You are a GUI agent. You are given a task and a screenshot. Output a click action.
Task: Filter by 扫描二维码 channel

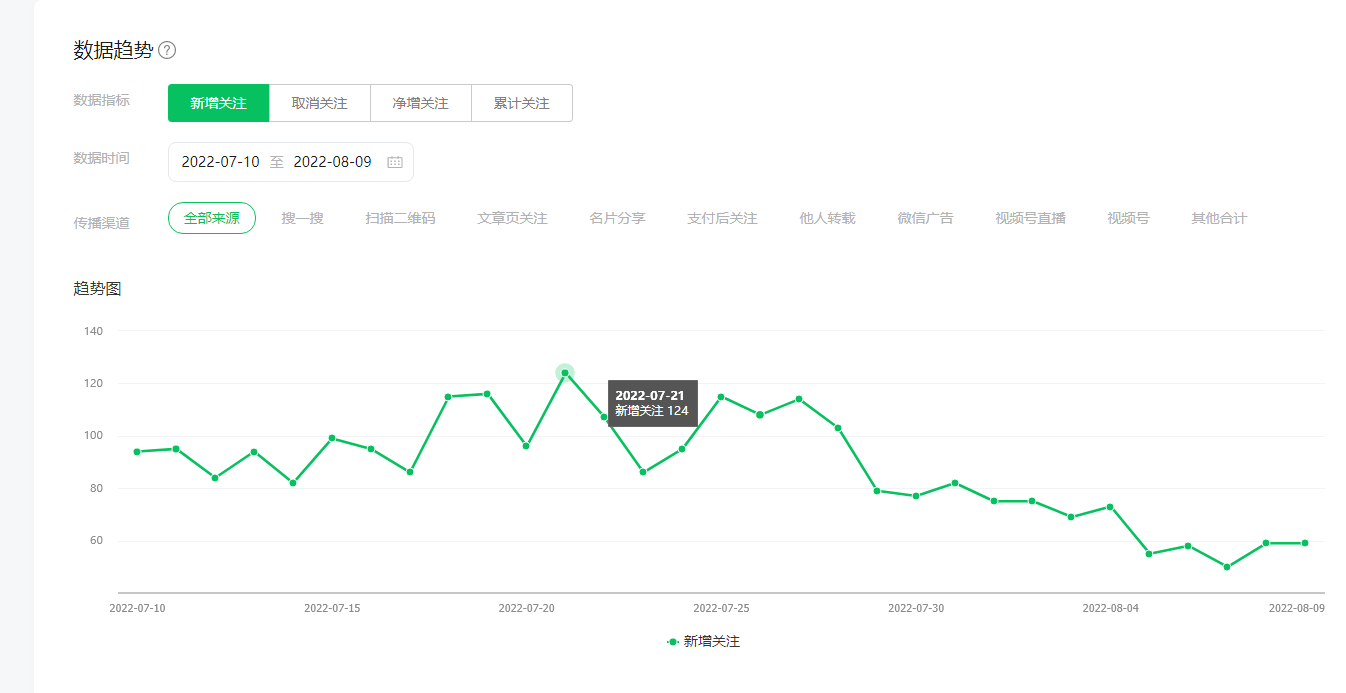pos(401,218)
